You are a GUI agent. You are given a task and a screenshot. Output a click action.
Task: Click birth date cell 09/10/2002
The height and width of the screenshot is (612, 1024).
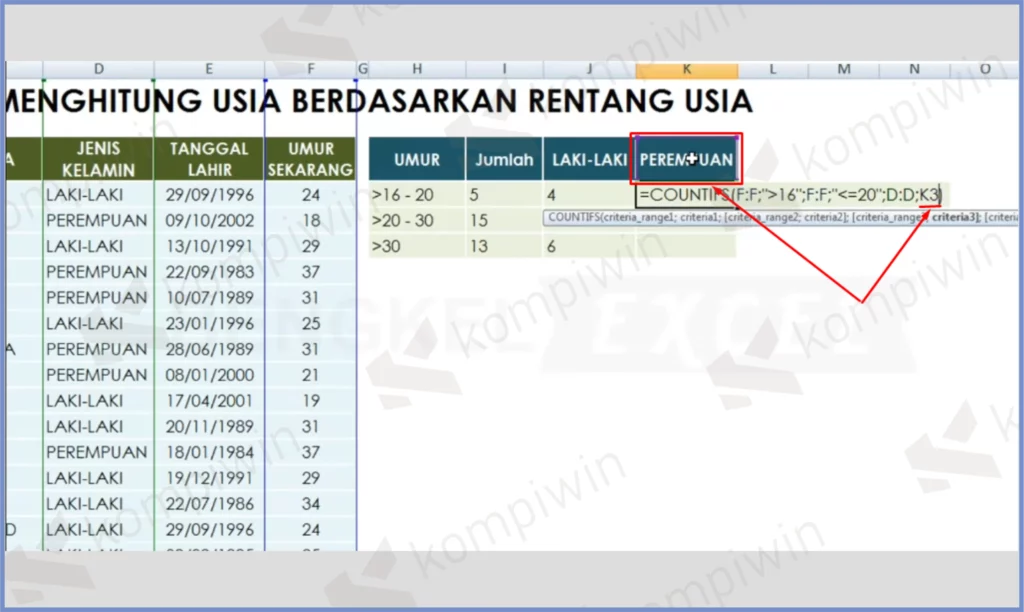[209, 220]
